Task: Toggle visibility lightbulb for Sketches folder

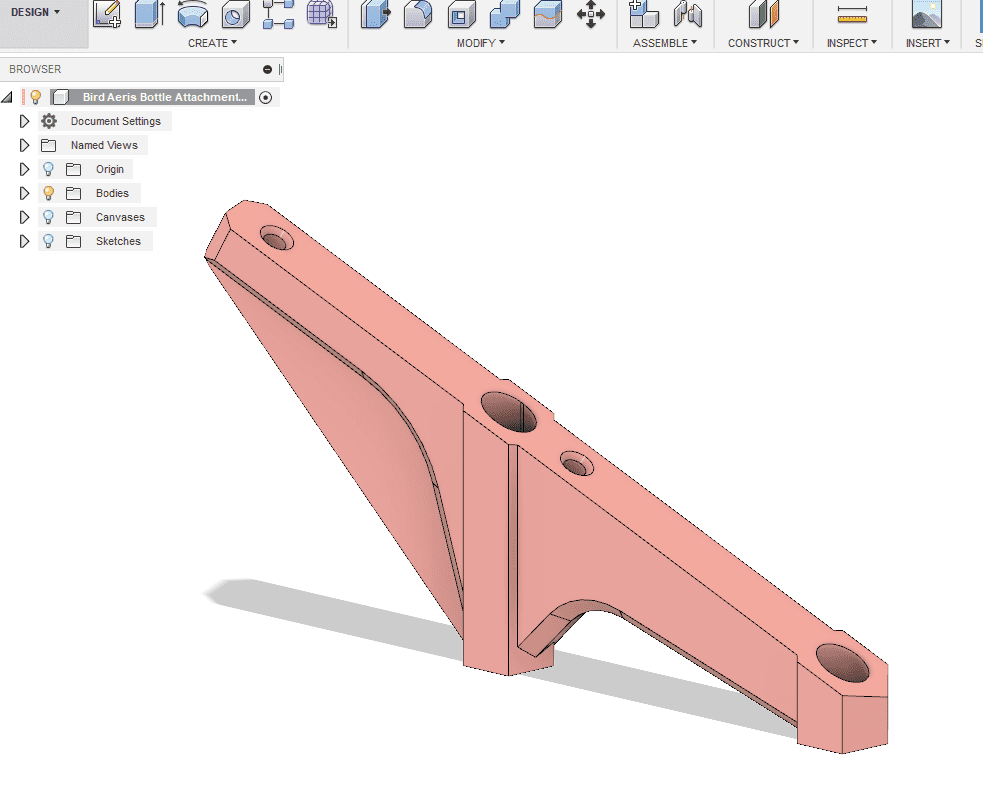Action: point(48,241)
